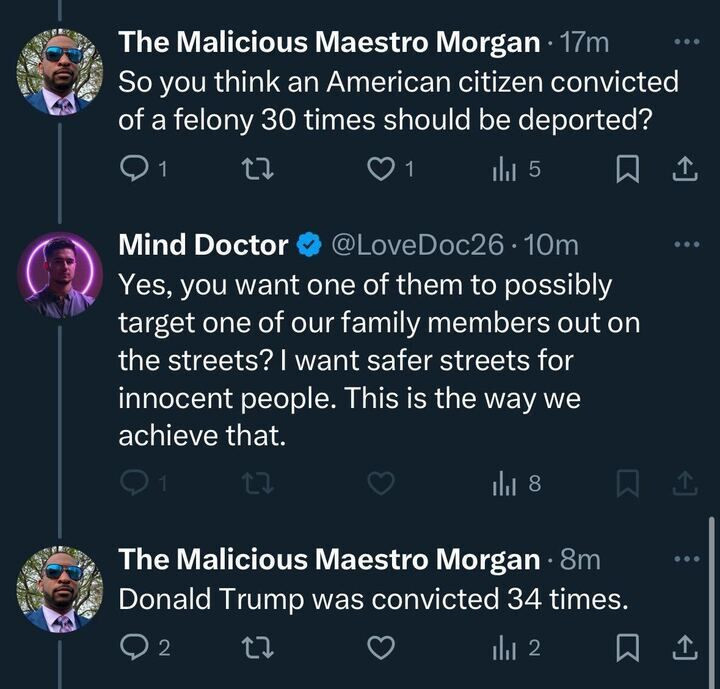The width and height of the screenshot is (720, 689).
Task: Like the Donald Trump 34 times tweet
Action: coord(381,648)
